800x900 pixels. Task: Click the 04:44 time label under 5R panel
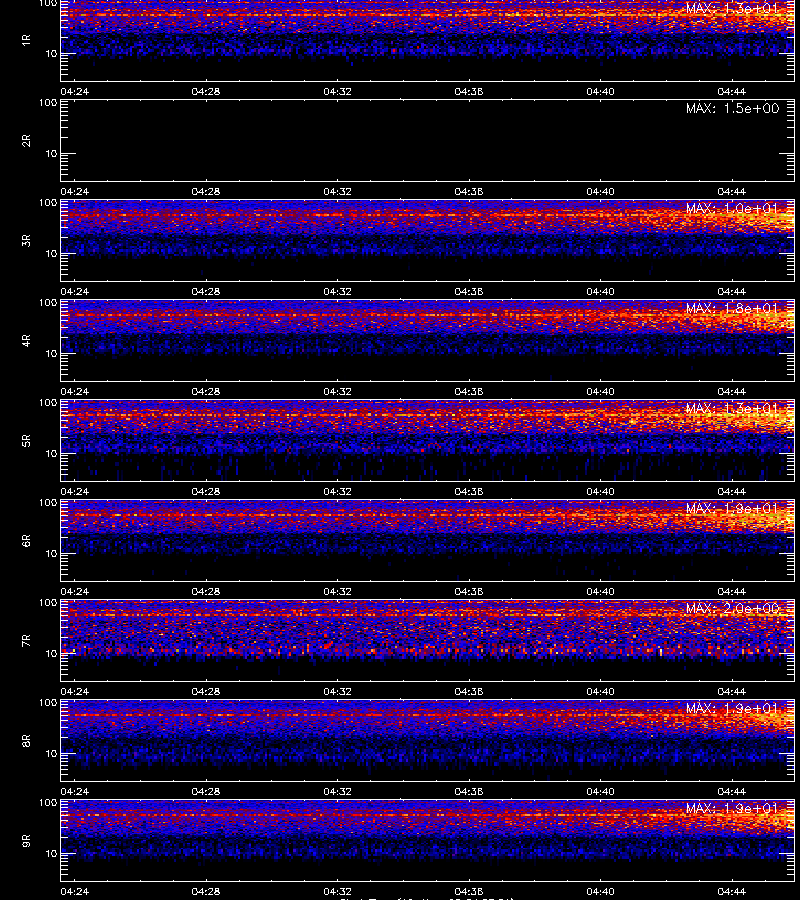coord(732,491)
